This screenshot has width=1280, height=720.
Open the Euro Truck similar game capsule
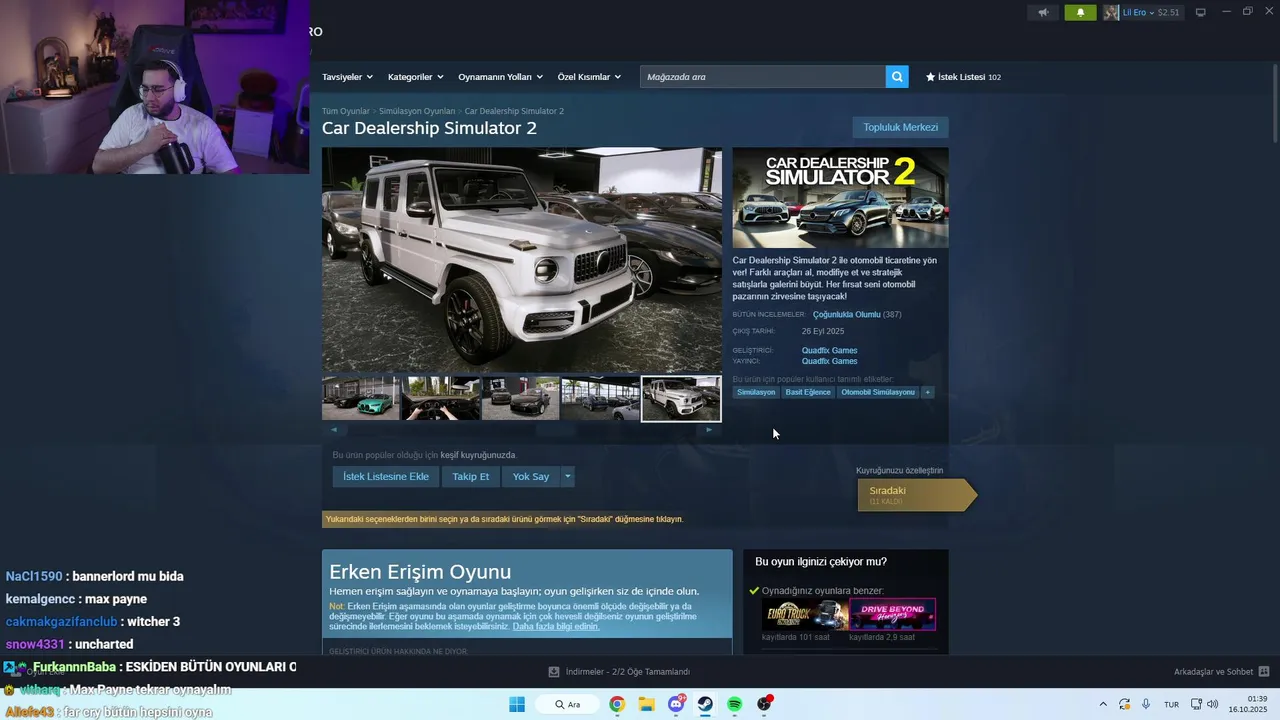[805, 614]
